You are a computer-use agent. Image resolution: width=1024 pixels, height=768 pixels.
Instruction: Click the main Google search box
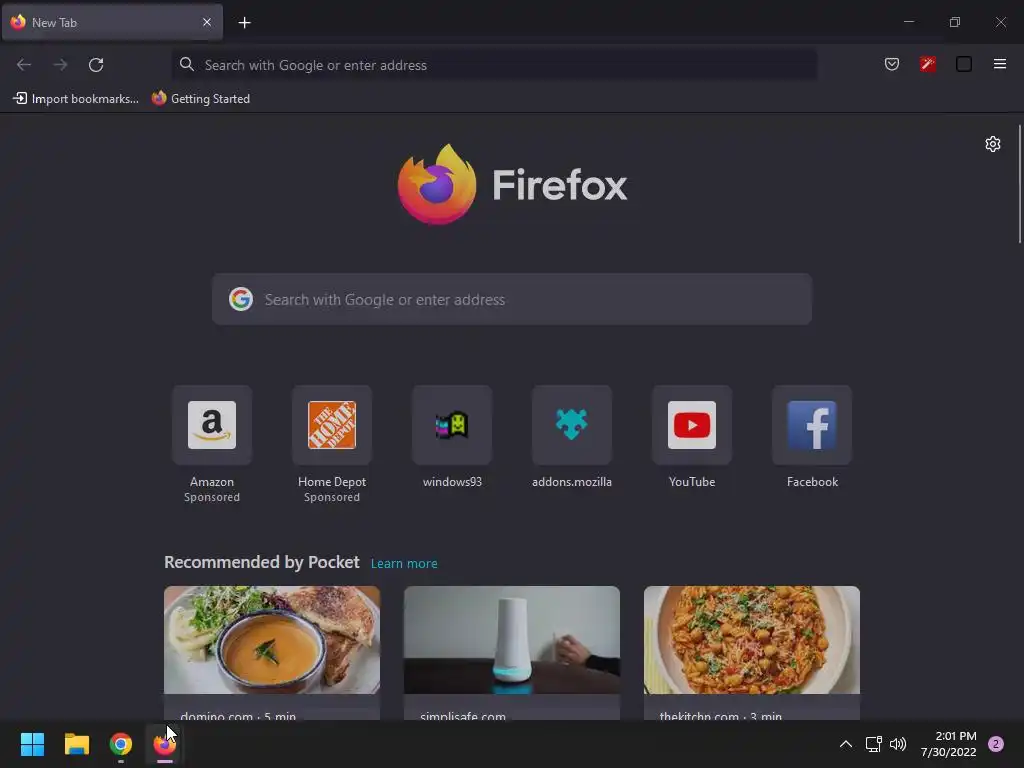512,299
